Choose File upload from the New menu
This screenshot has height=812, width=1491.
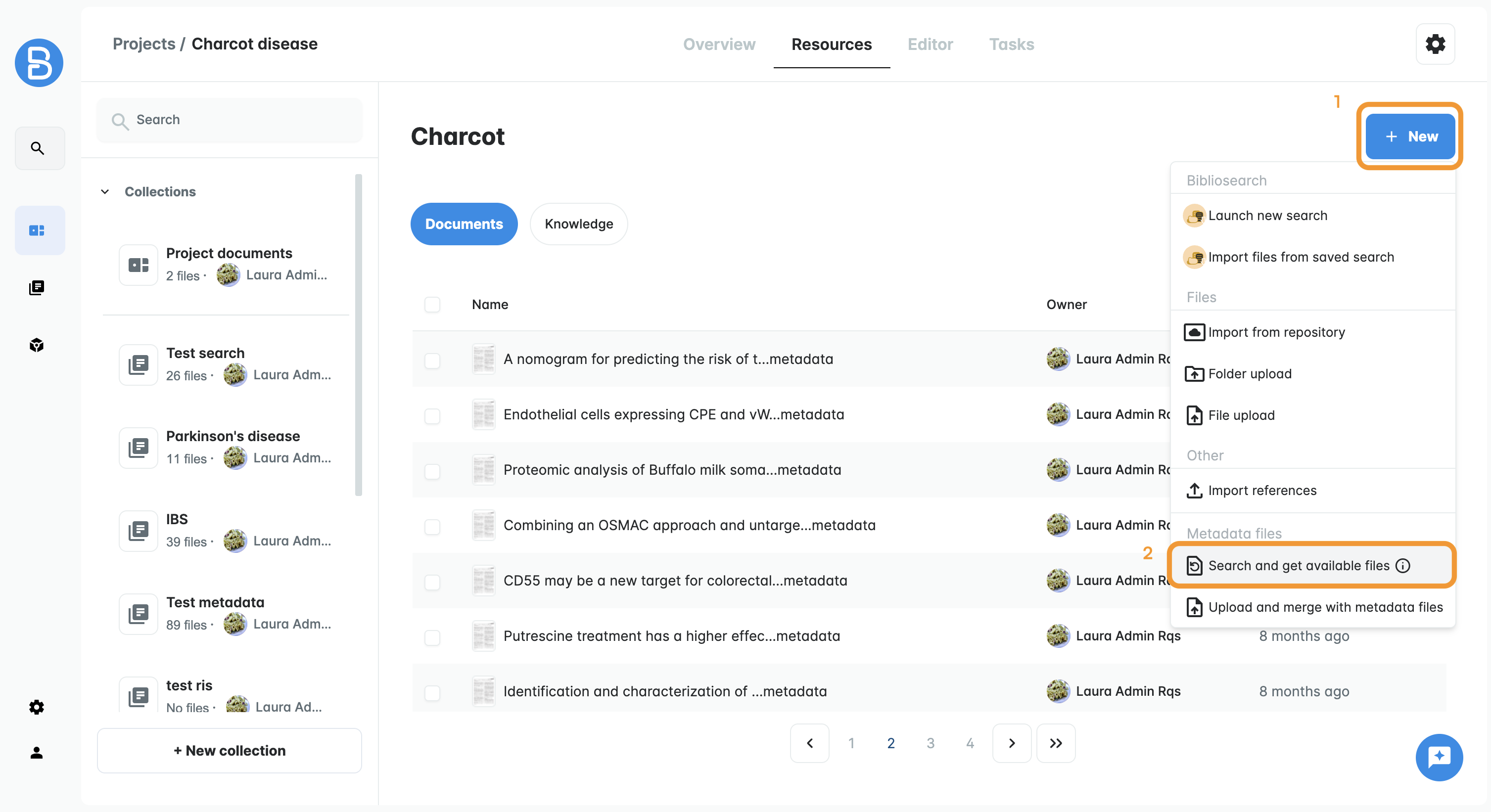tap(1241, 415)
